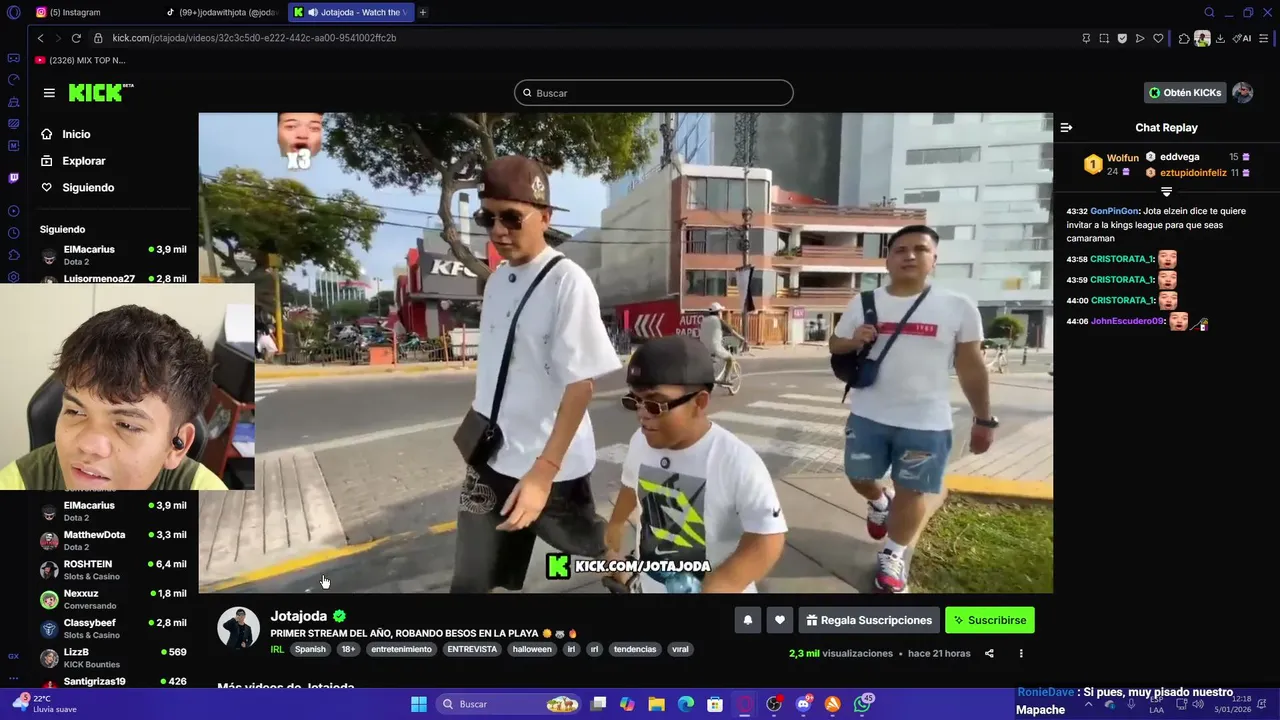Screen dimensions: 1280x720
Task: Select the halloween tag
Action: point(532,649)
